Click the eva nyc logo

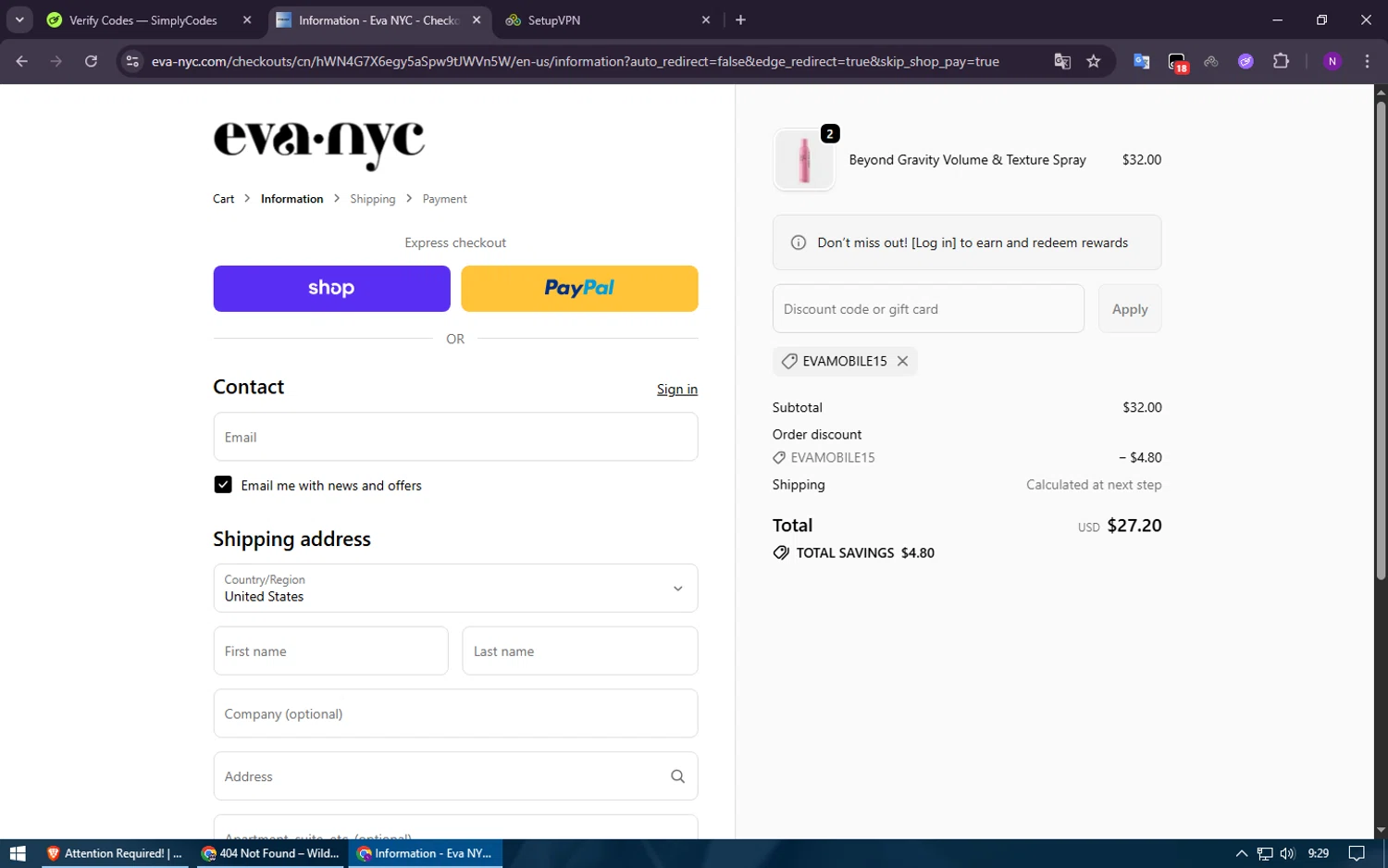click(x=319, y=144)
